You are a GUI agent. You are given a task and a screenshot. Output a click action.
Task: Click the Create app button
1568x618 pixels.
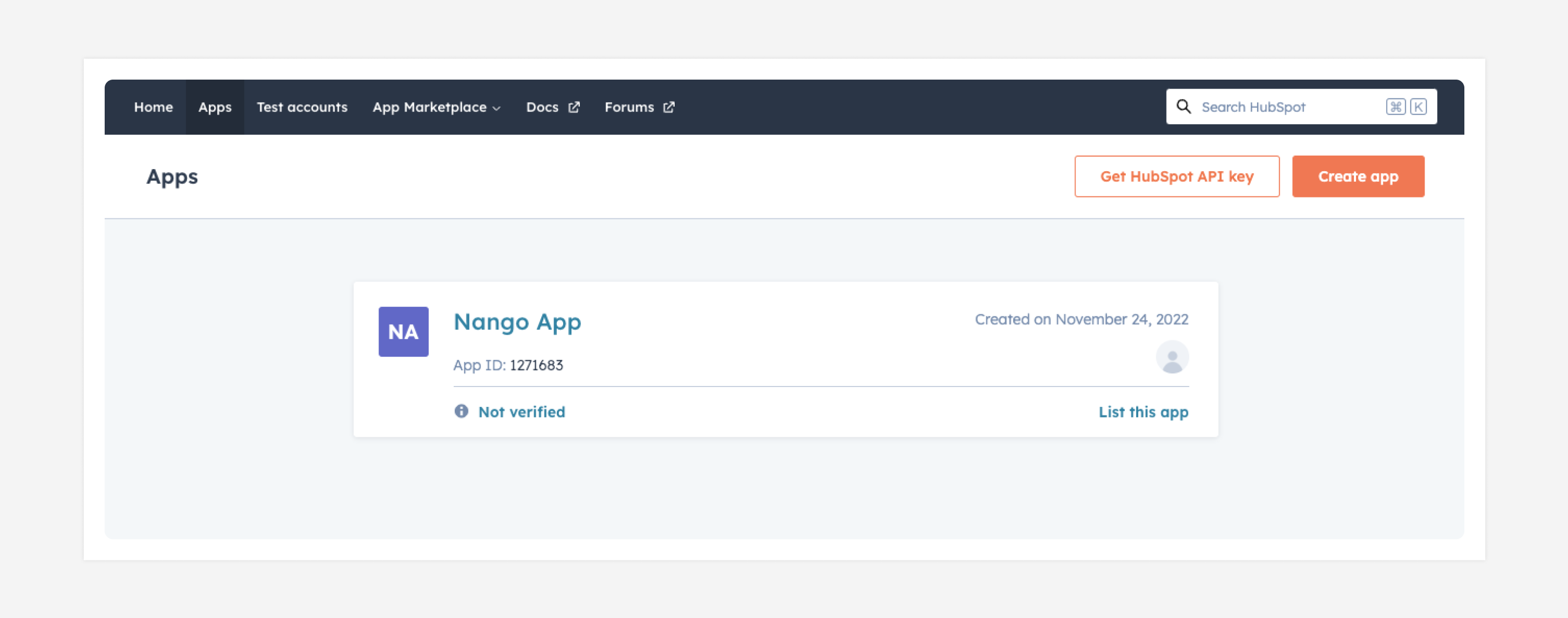coord(1358,176)
